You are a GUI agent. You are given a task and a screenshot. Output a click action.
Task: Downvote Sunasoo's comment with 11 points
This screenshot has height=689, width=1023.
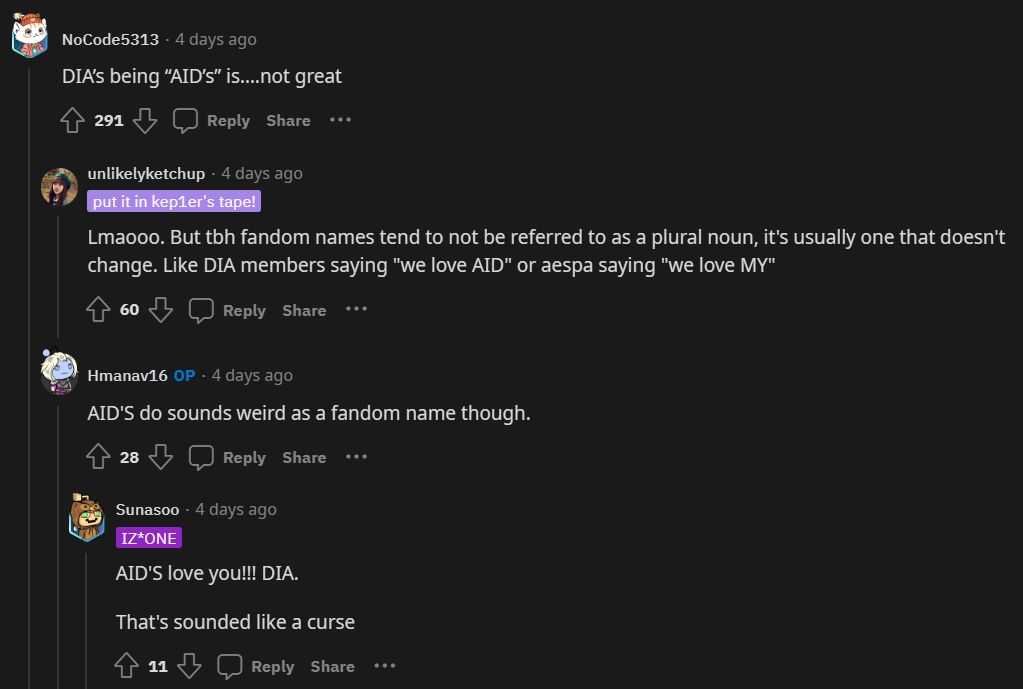point(189,666)
